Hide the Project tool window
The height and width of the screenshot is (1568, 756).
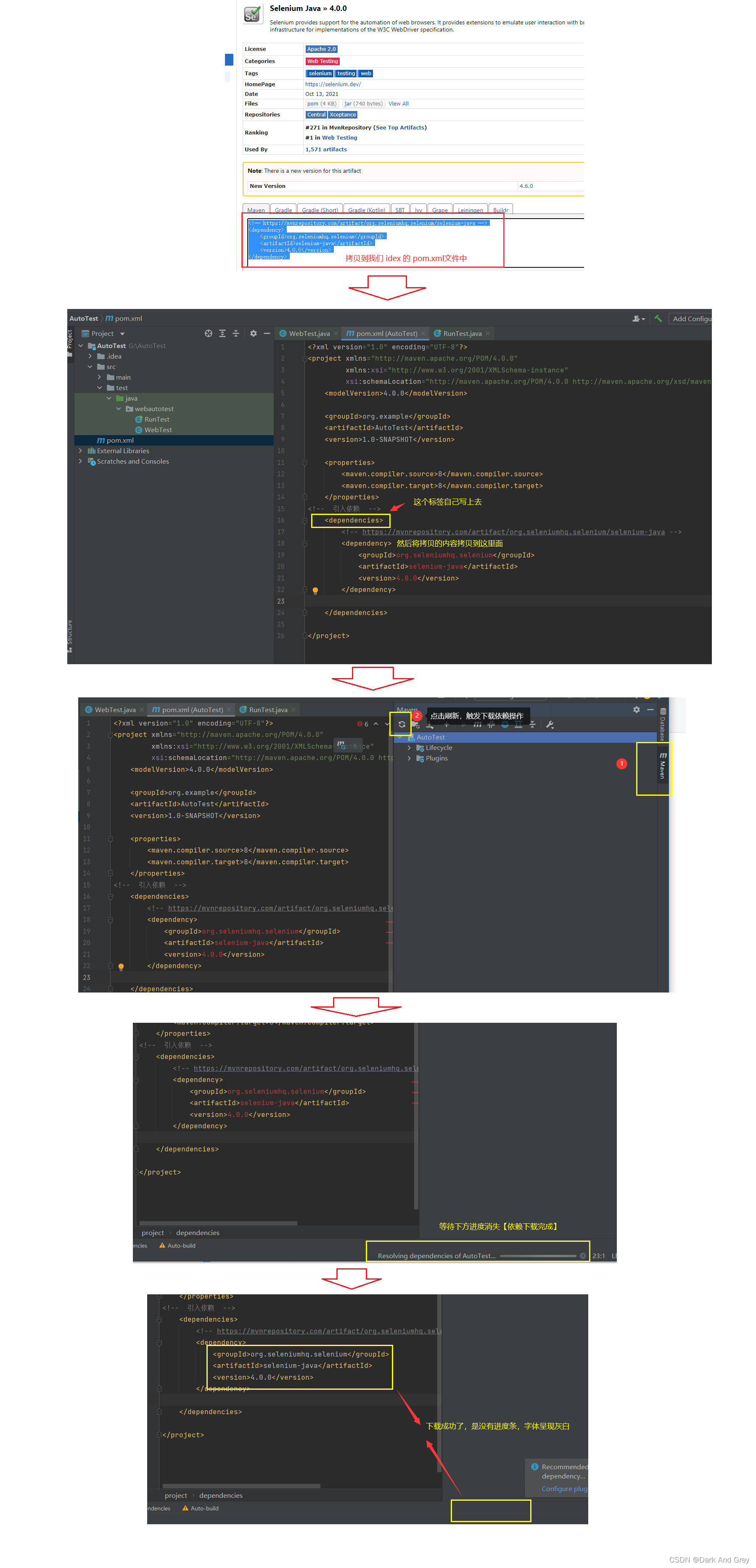point(267,333)
